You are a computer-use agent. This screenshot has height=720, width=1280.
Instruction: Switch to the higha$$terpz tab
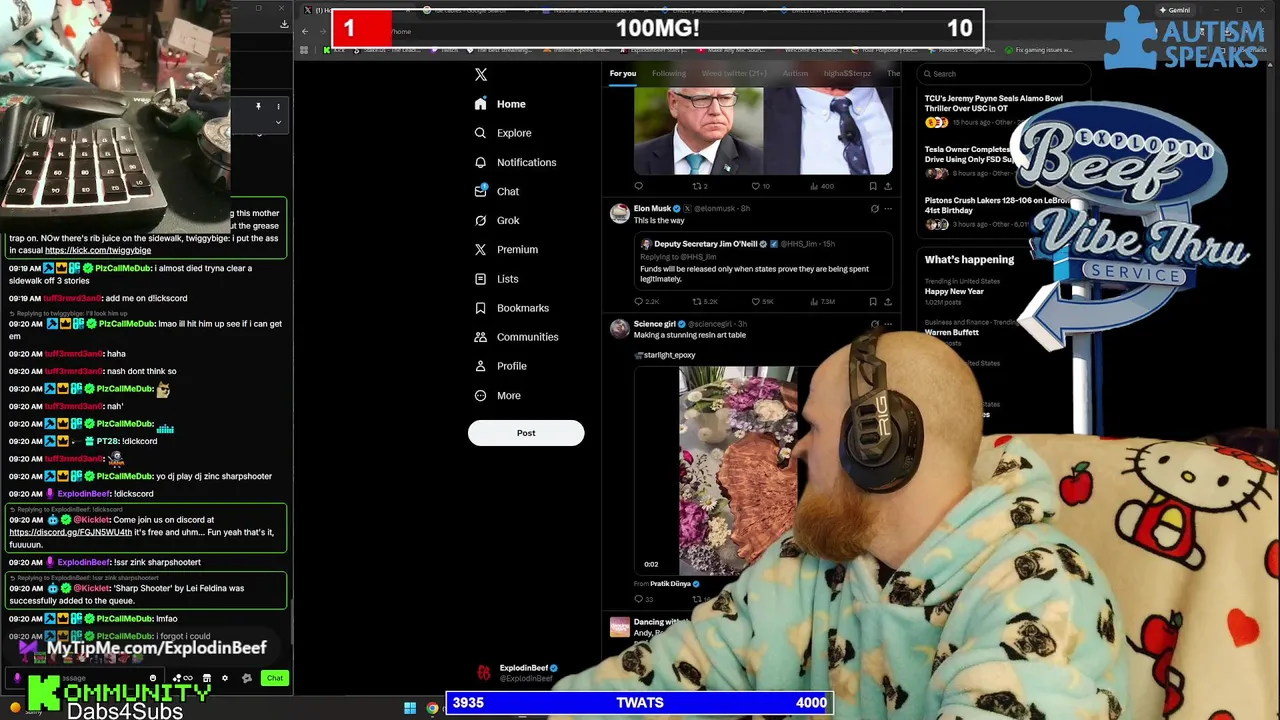point(847,73)
